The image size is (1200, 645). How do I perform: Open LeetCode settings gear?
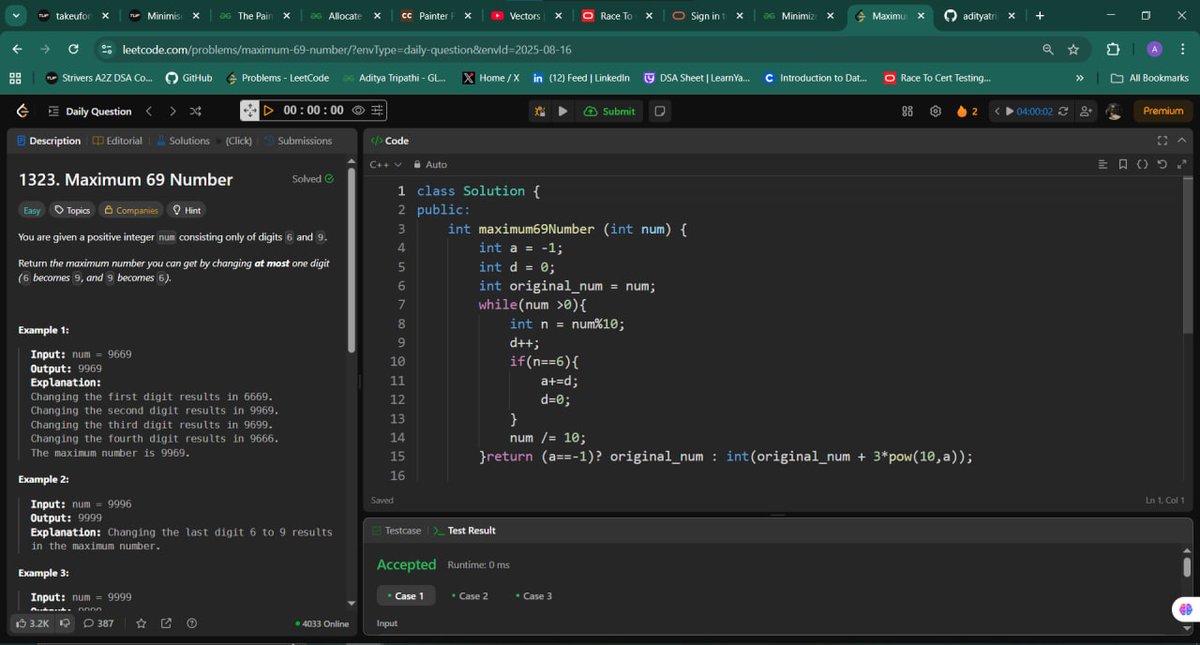[x=936, y=111]
